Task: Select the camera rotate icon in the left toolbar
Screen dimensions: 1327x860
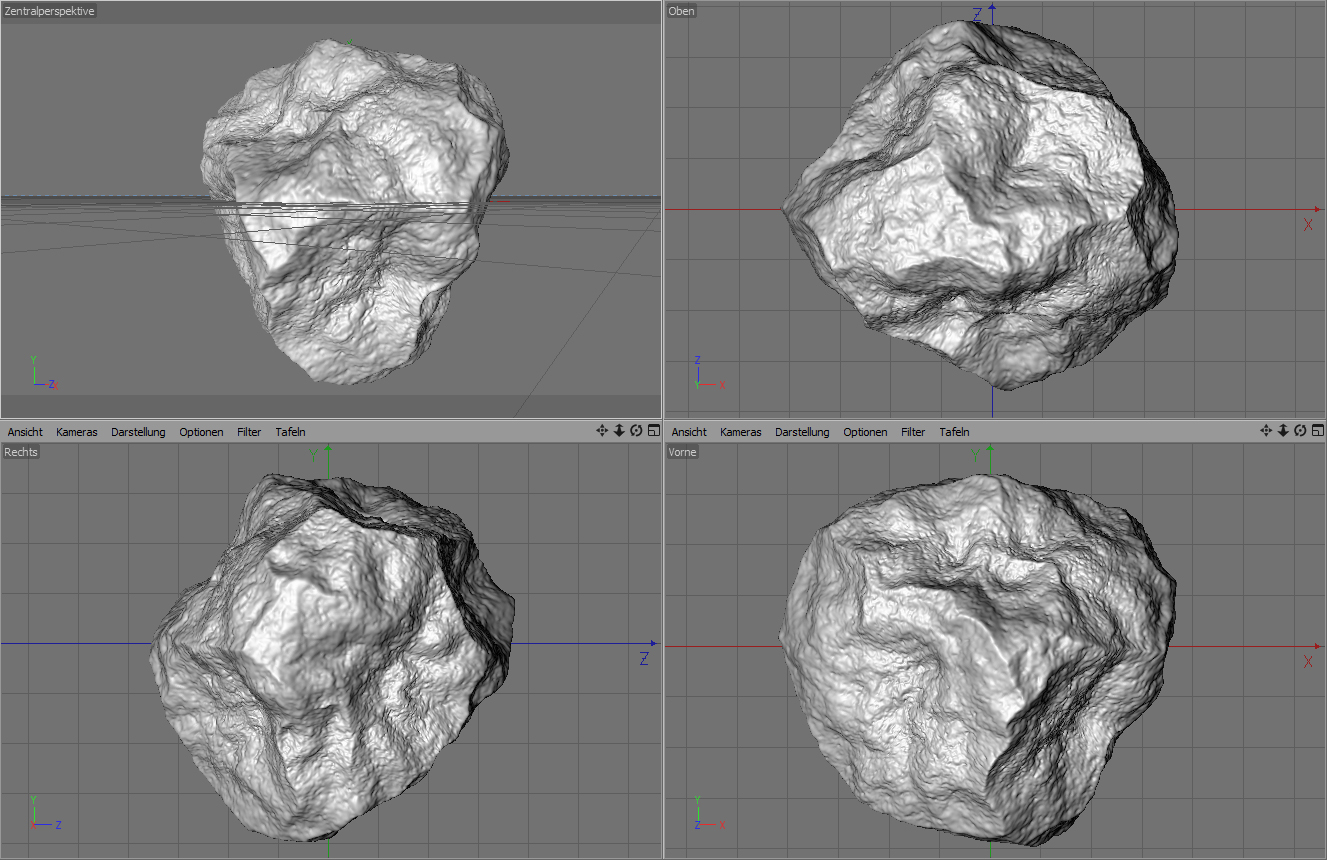Action: pos(636,430)
